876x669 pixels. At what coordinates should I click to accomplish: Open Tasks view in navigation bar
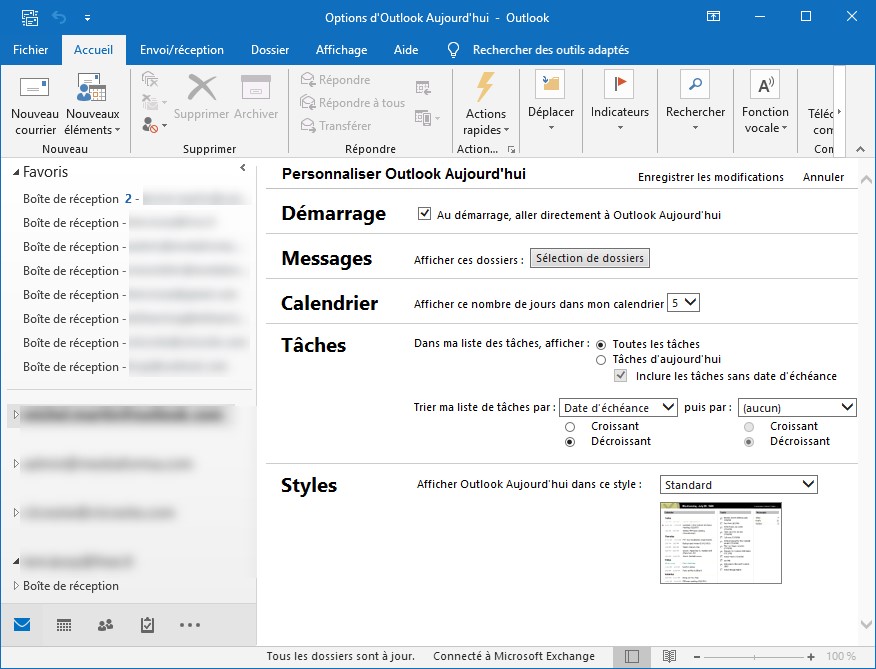point(147,625)
